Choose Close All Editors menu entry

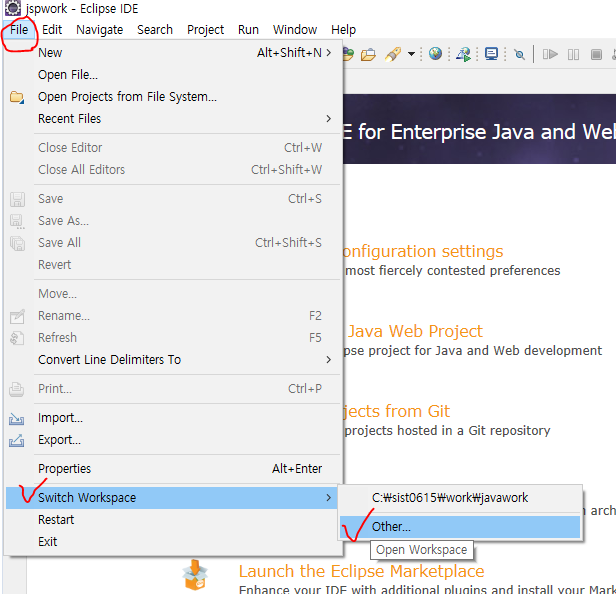[x=173, y=170]
